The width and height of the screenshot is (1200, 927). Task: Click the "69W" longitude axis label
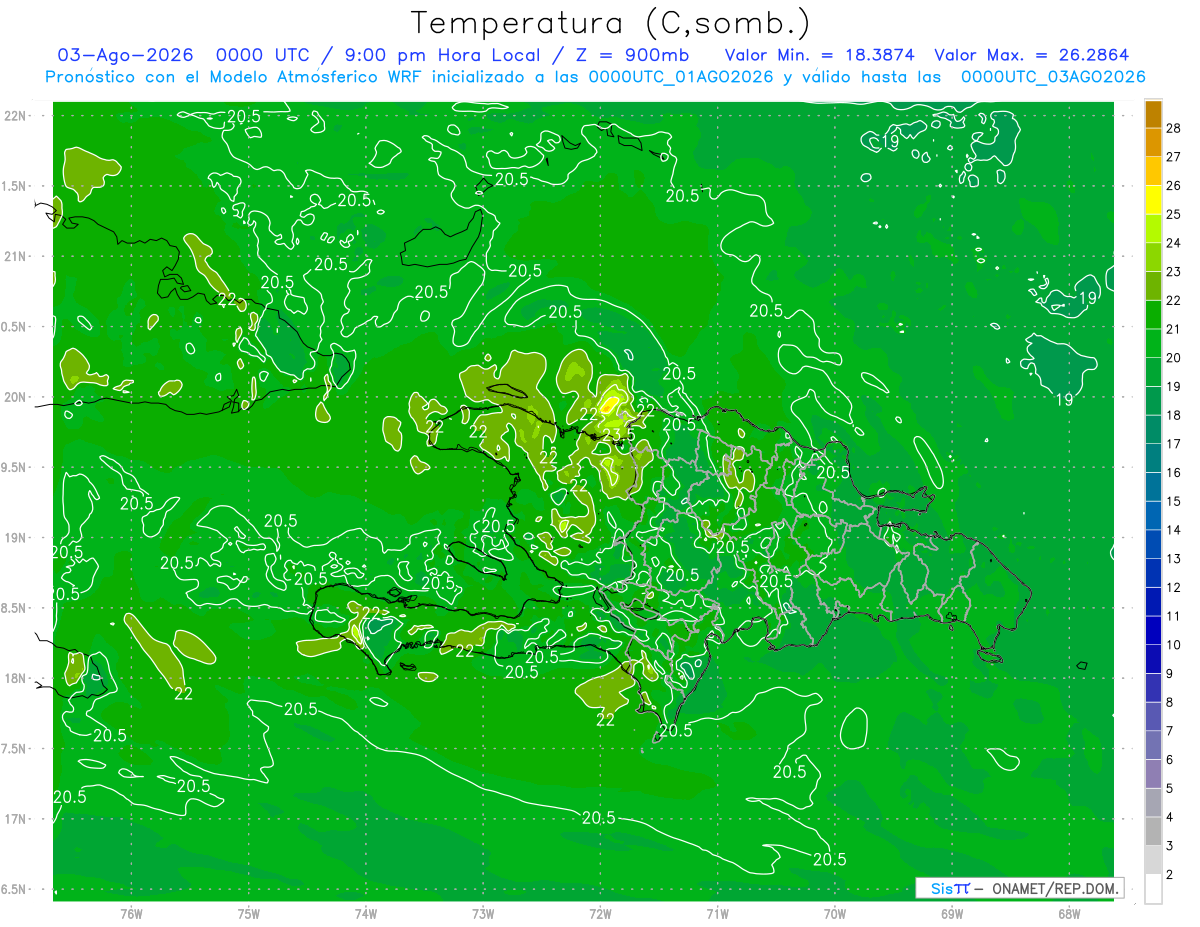point(952,914)
